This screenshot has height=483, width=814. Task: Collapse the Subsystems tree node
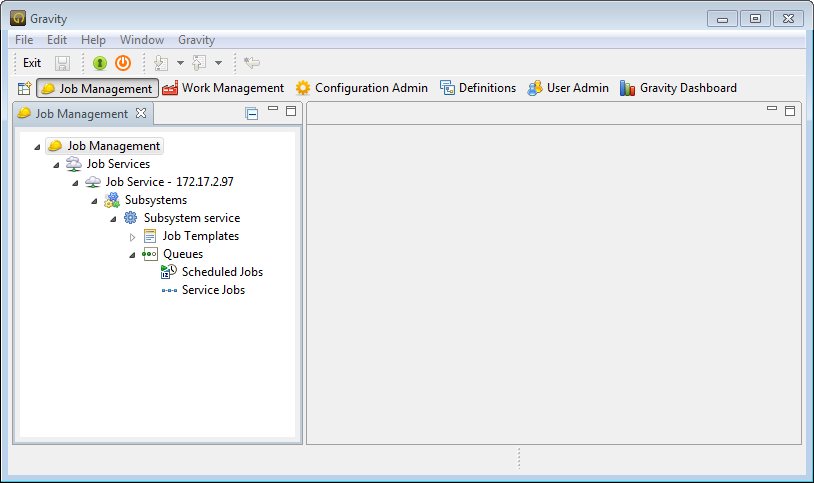click(x=94, y=201)
